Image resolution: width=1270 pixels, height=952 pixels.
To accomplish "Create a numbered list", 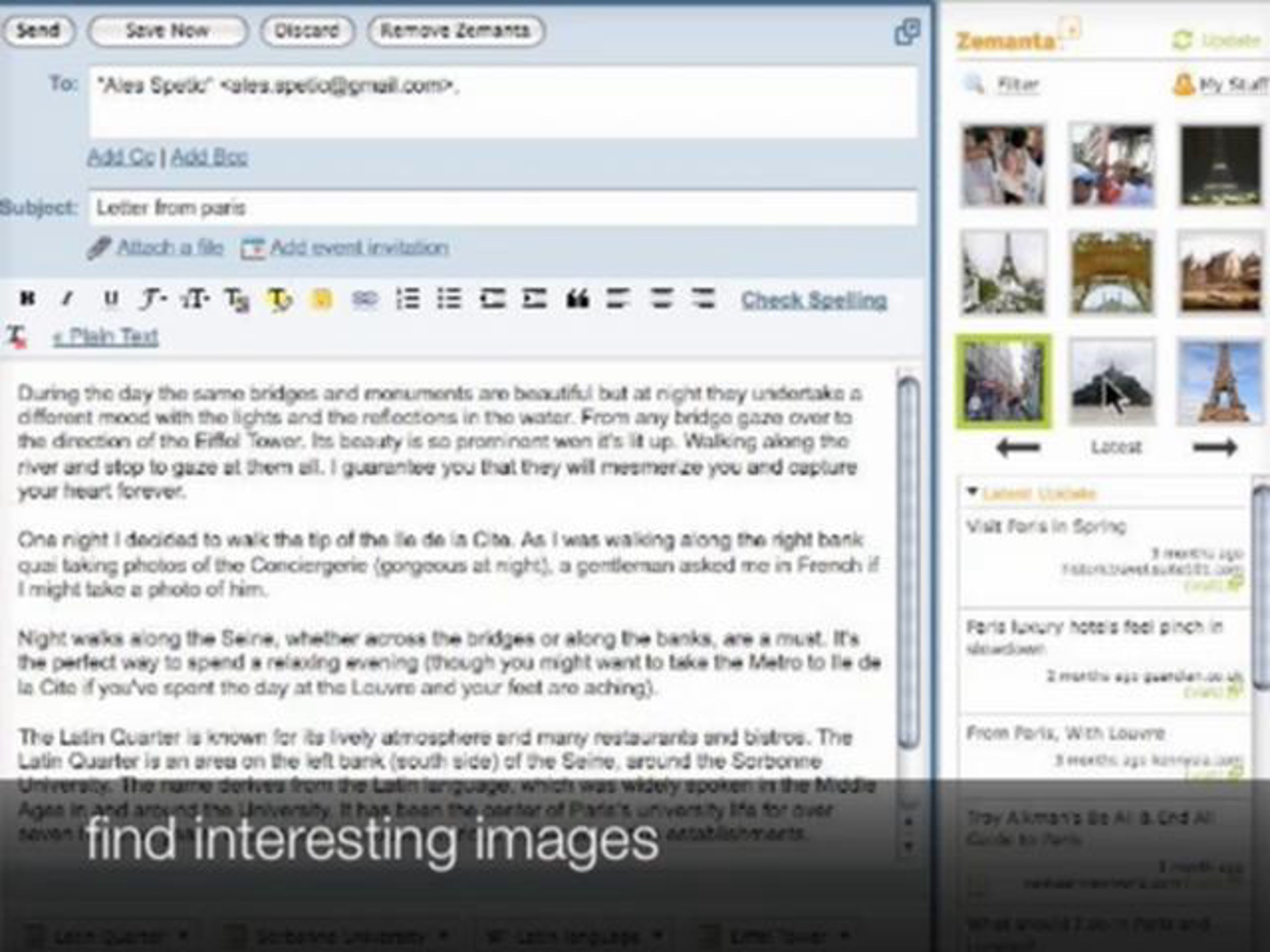I will coord(407,299).
